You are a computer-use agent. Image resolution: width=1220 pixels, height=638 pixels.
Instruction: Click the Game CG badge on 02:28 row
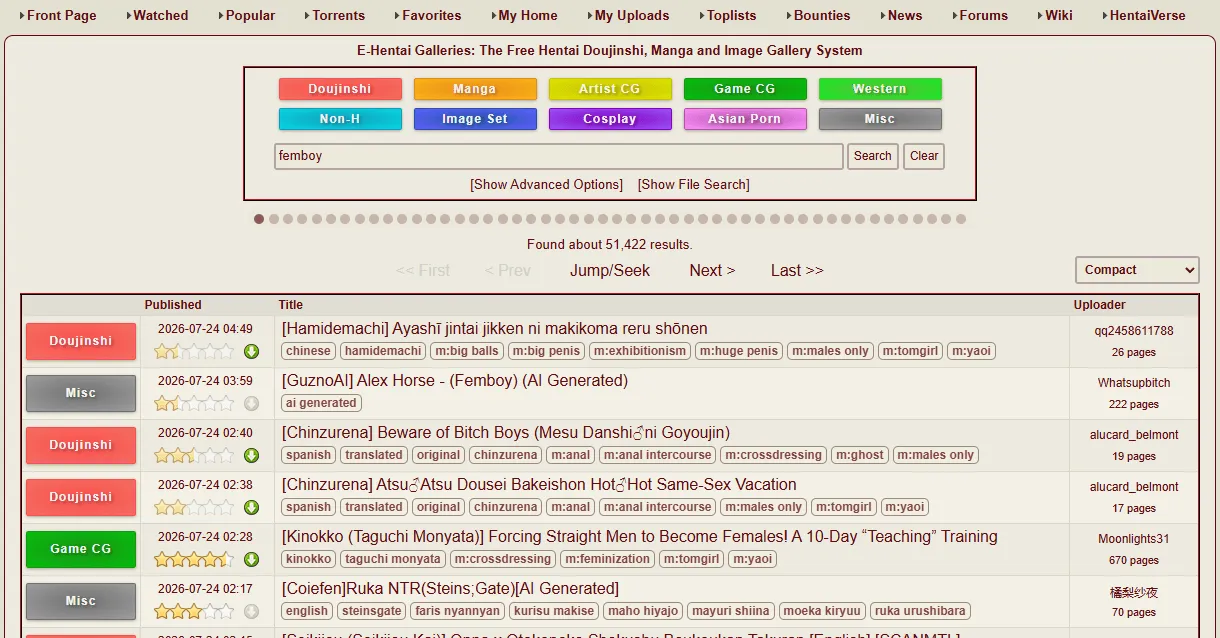(81, 549)
